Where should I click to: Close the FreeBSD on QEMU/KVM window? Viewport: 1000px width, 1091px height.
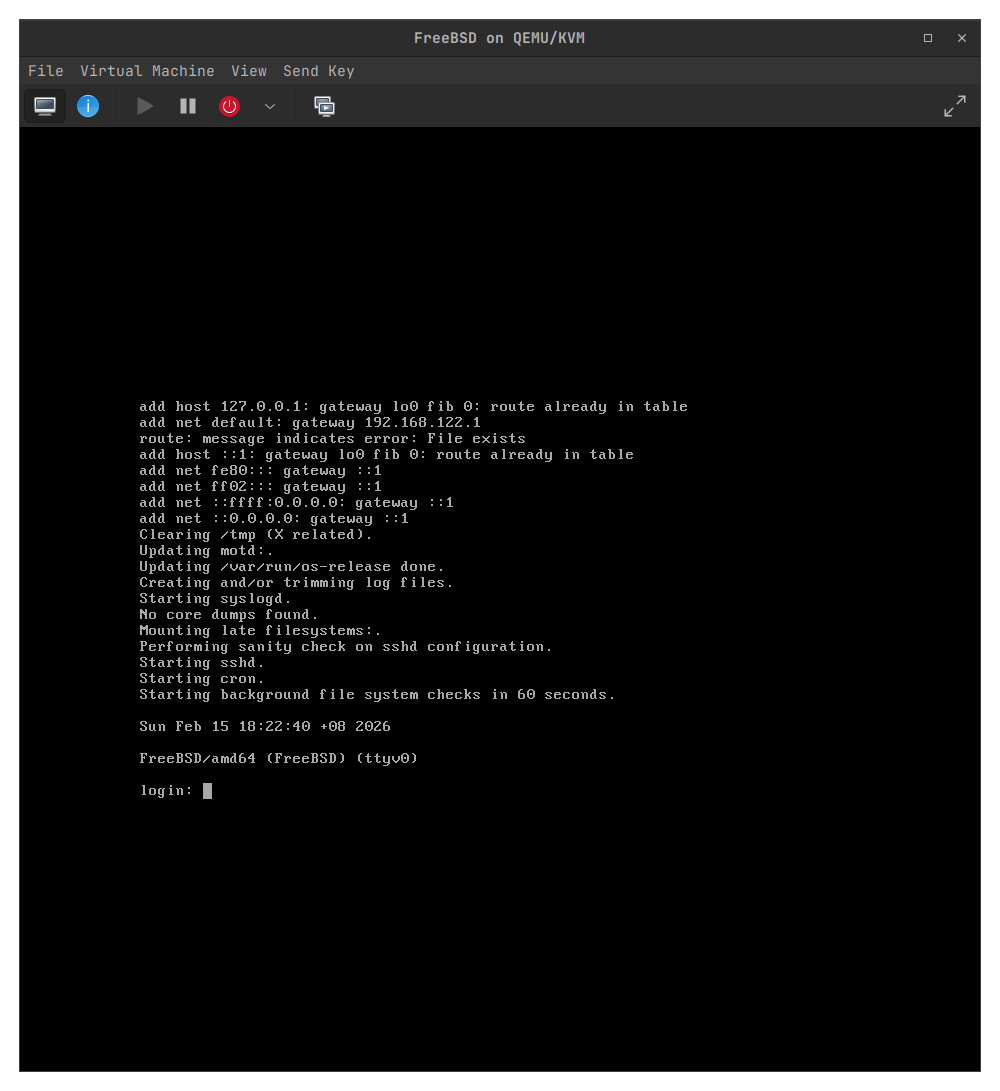962,38
